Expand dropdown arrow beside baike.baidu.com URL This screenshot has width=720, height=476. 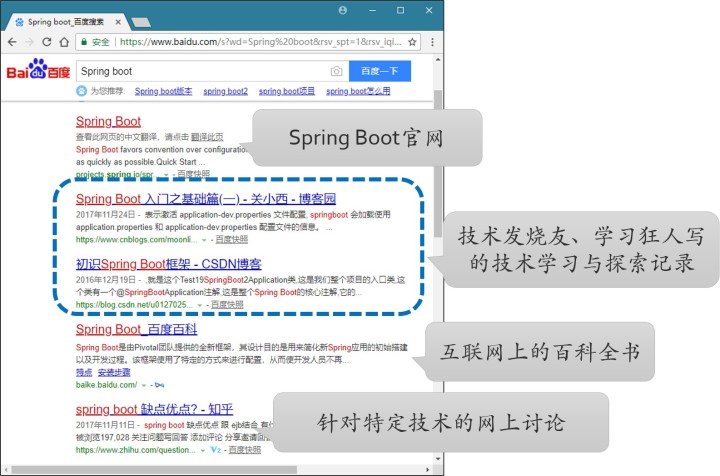[143, 384]
